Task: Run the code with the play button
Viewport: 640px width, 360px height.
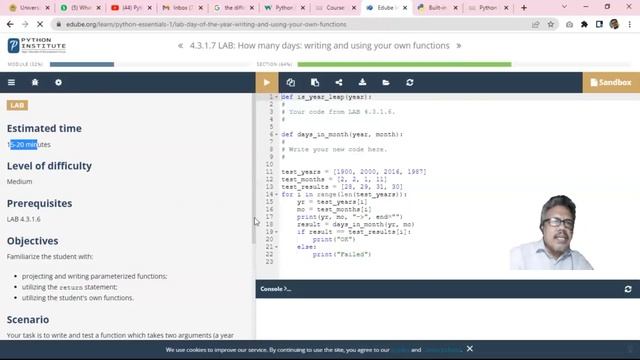Action: [267, 82]
